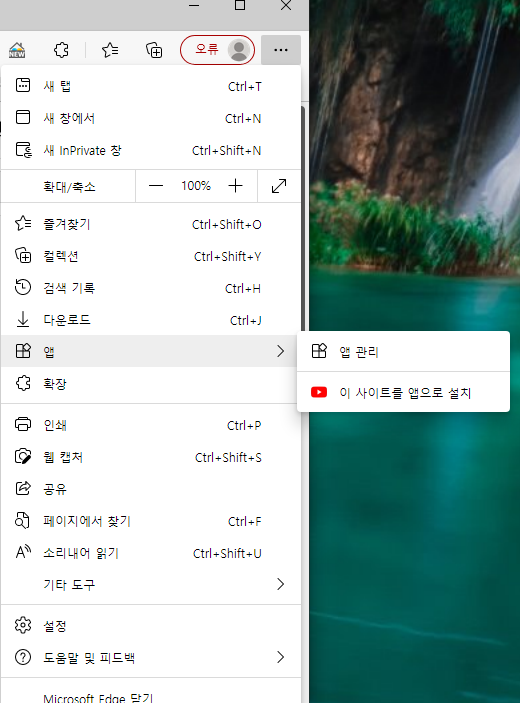Image resolution: width=520 pixels, height=703 pixels.
Task: Open the Collections toolbar icon
Action: pyautogui.click(x=154, y=50)
